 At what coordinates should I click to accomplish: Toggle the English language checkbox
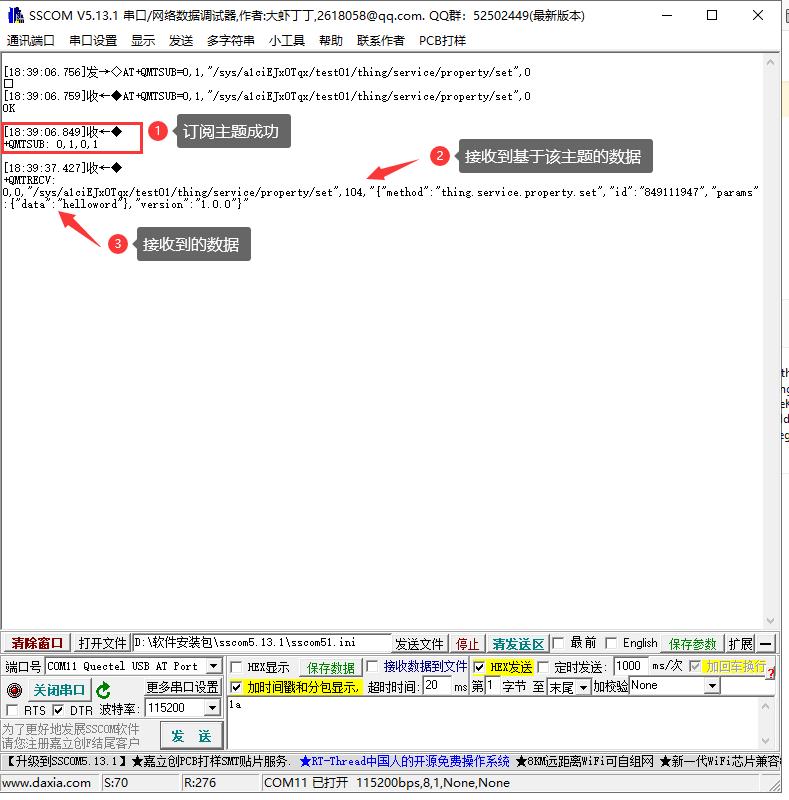[611, 643]
